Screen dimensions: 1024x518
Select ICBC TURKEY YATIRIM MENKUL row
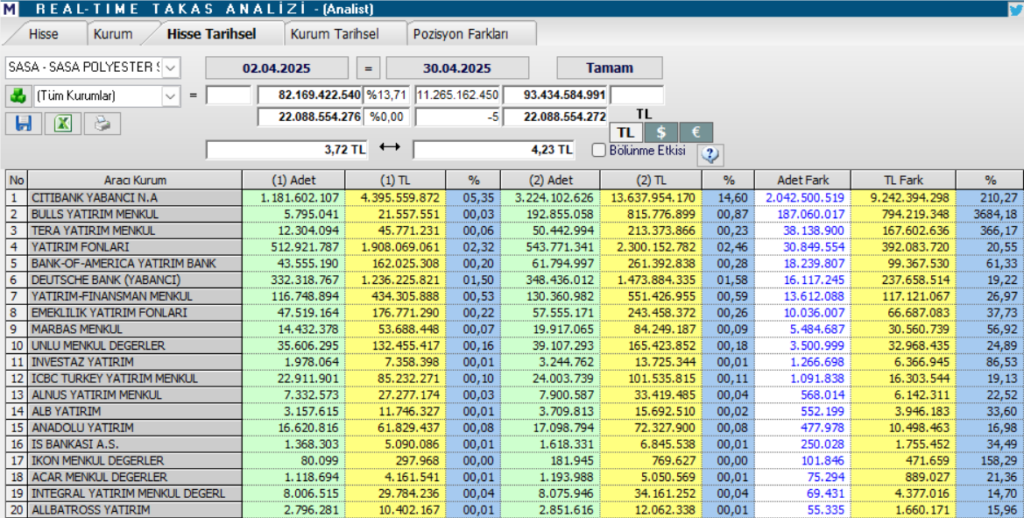(514, 378)
